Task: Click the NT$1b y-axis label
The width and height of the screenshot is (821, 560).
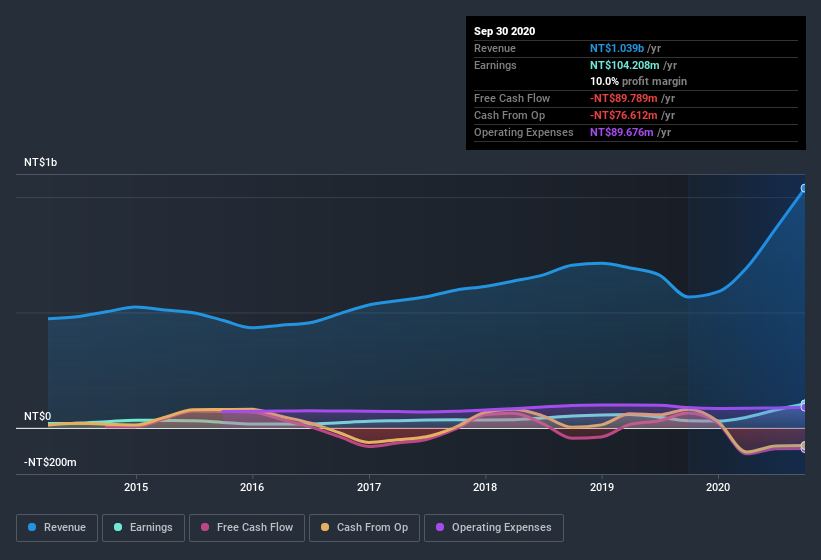Action: [x=41, y=162]
